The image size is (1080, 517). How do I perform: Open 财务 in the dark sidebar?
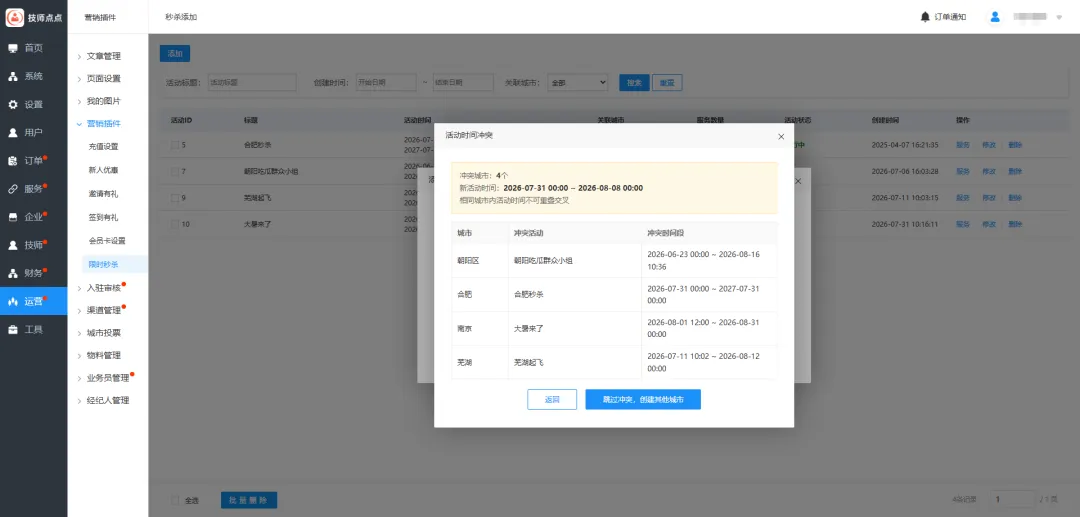(33, 273)
